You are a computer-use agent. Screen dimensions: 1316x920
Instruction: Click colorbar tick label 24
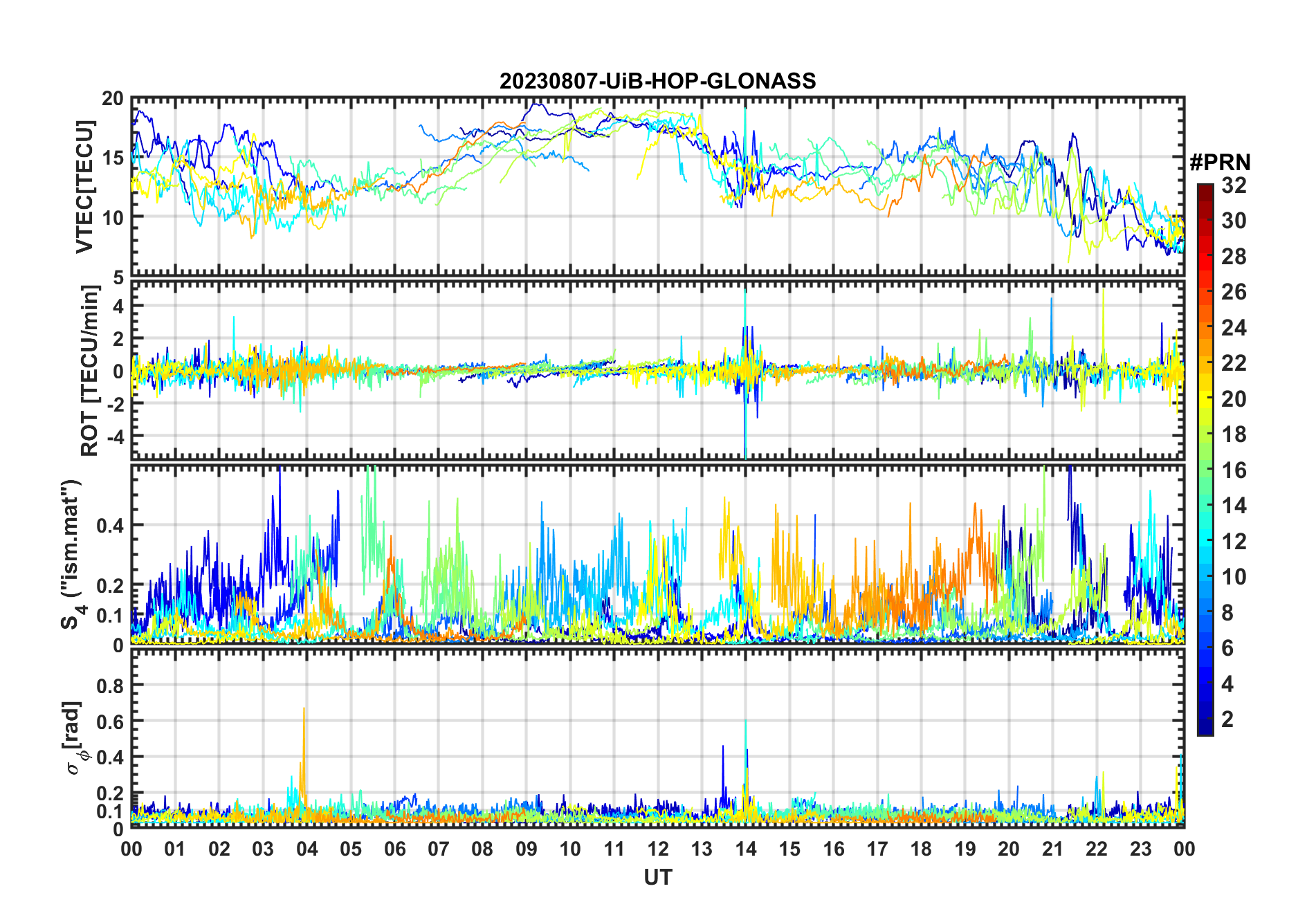pyautogui.click(x=1234, y=328)
